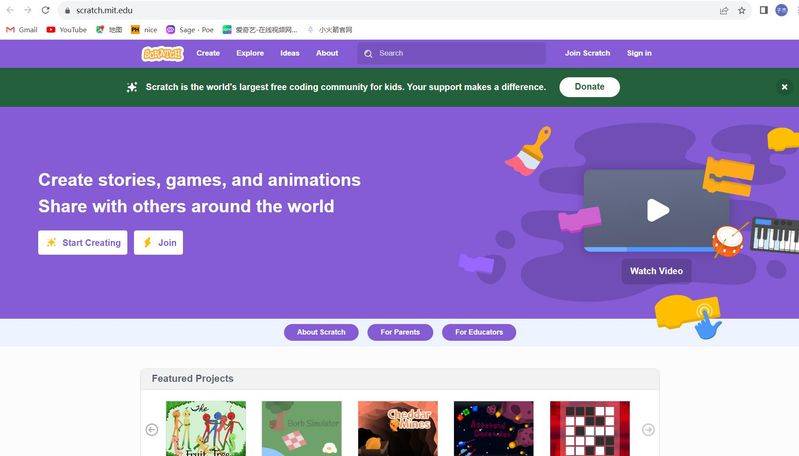Click the address bar URL
This screenshot has height=456, width=799.
(104, 10)
